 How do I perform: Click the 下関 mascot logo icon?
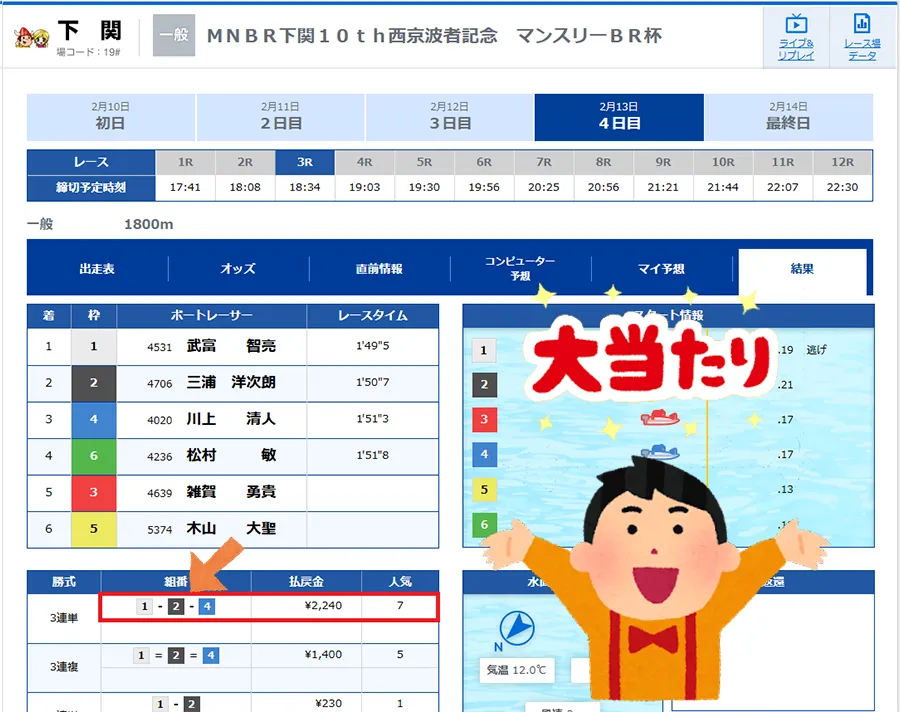(x=31, y=37)
